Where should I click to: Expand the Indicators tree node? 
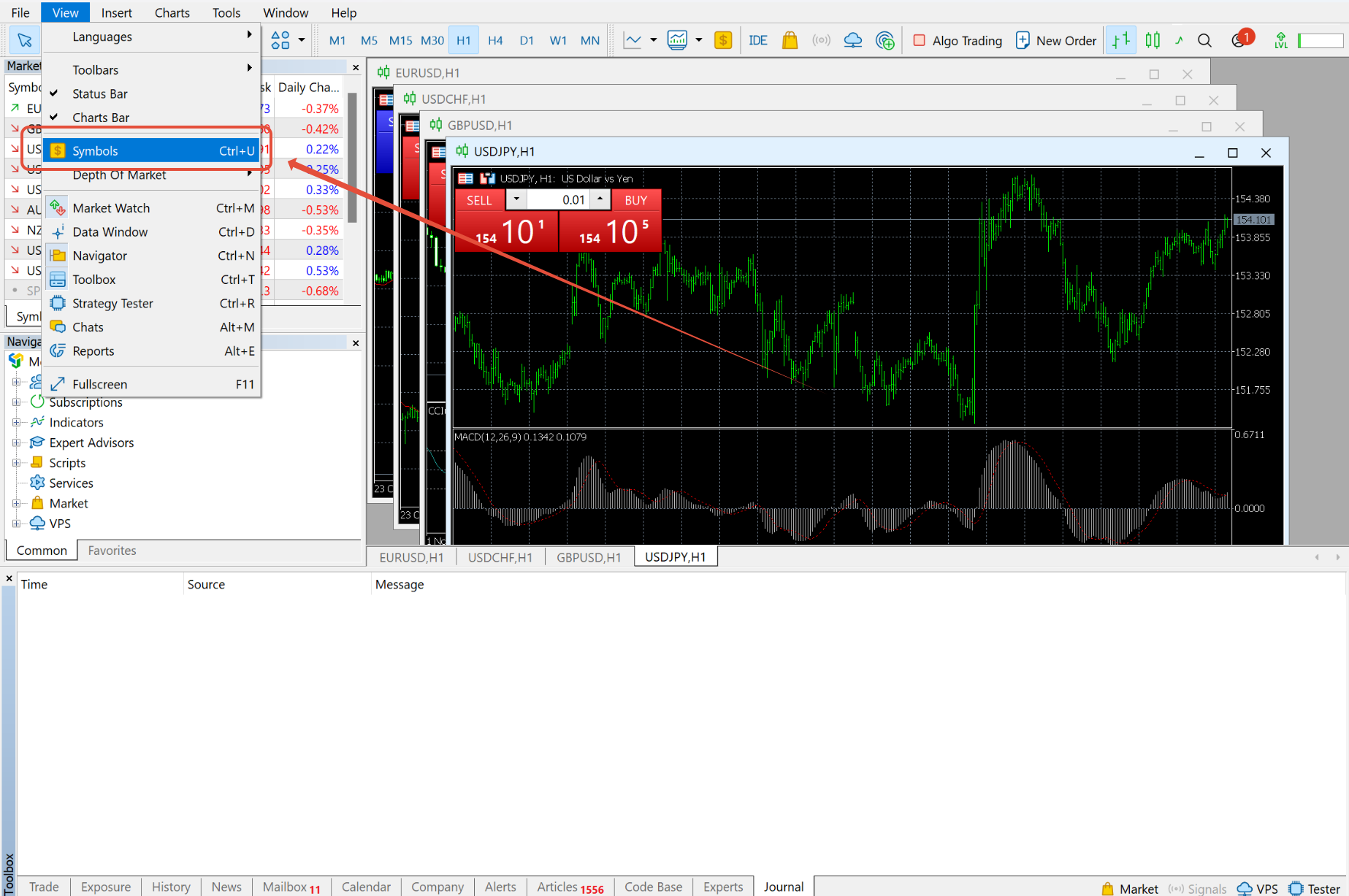[x=16, y=422]
